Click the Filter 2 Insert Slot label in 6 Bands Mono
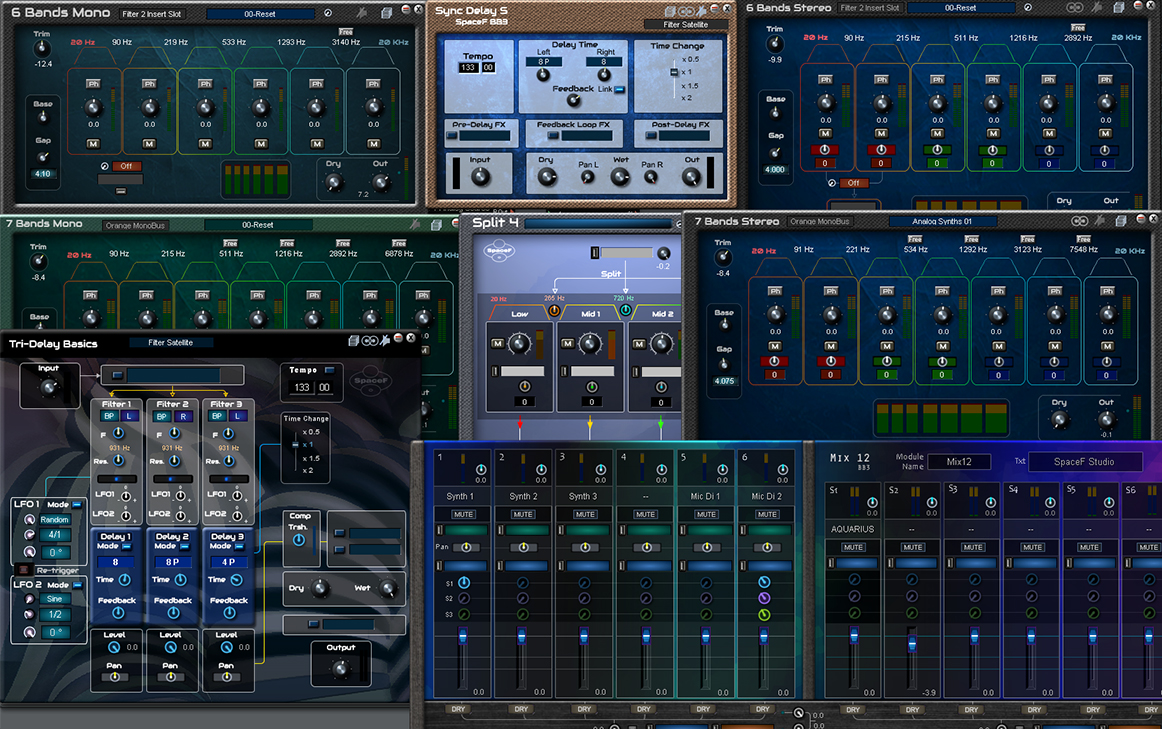 click(x=152, y=13)
